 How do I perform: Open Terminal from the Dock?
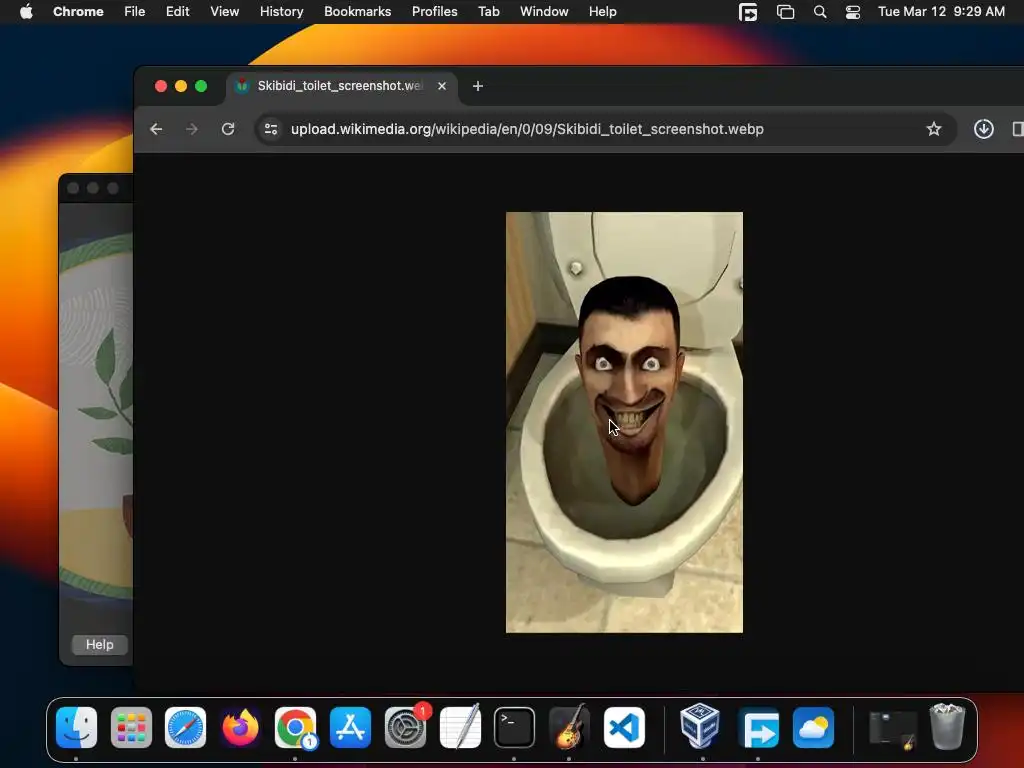pos(514,728)
